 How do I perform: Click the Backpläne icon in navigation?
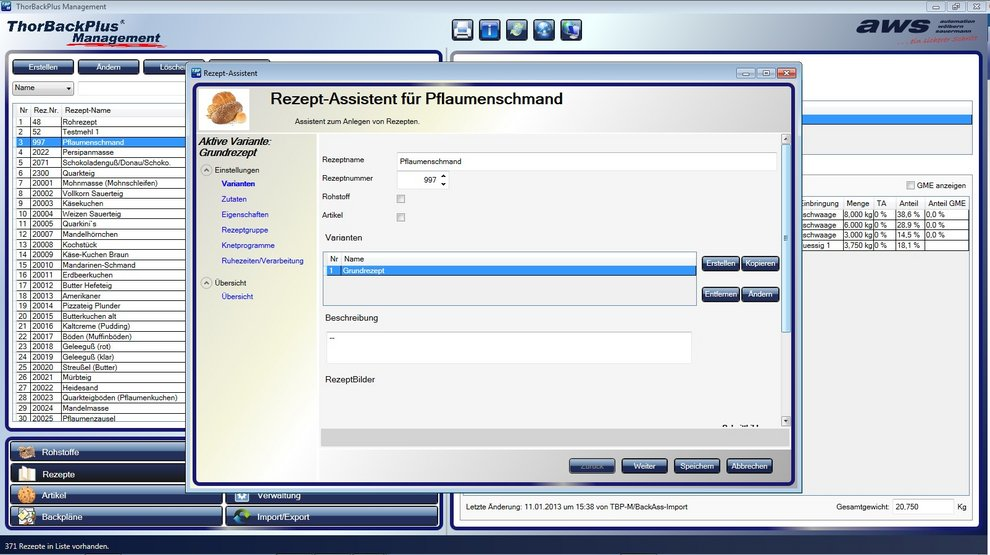tap(27, 516)
